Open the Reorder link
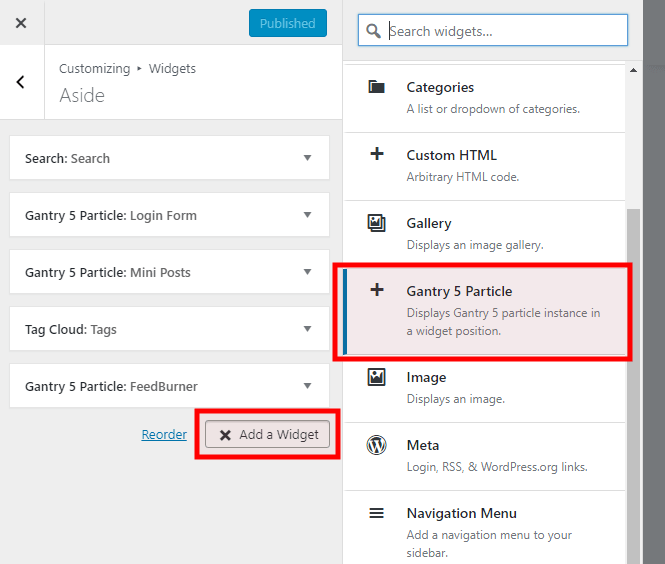The width and height of the screenshot is (665, 564). tap(164, 434)
